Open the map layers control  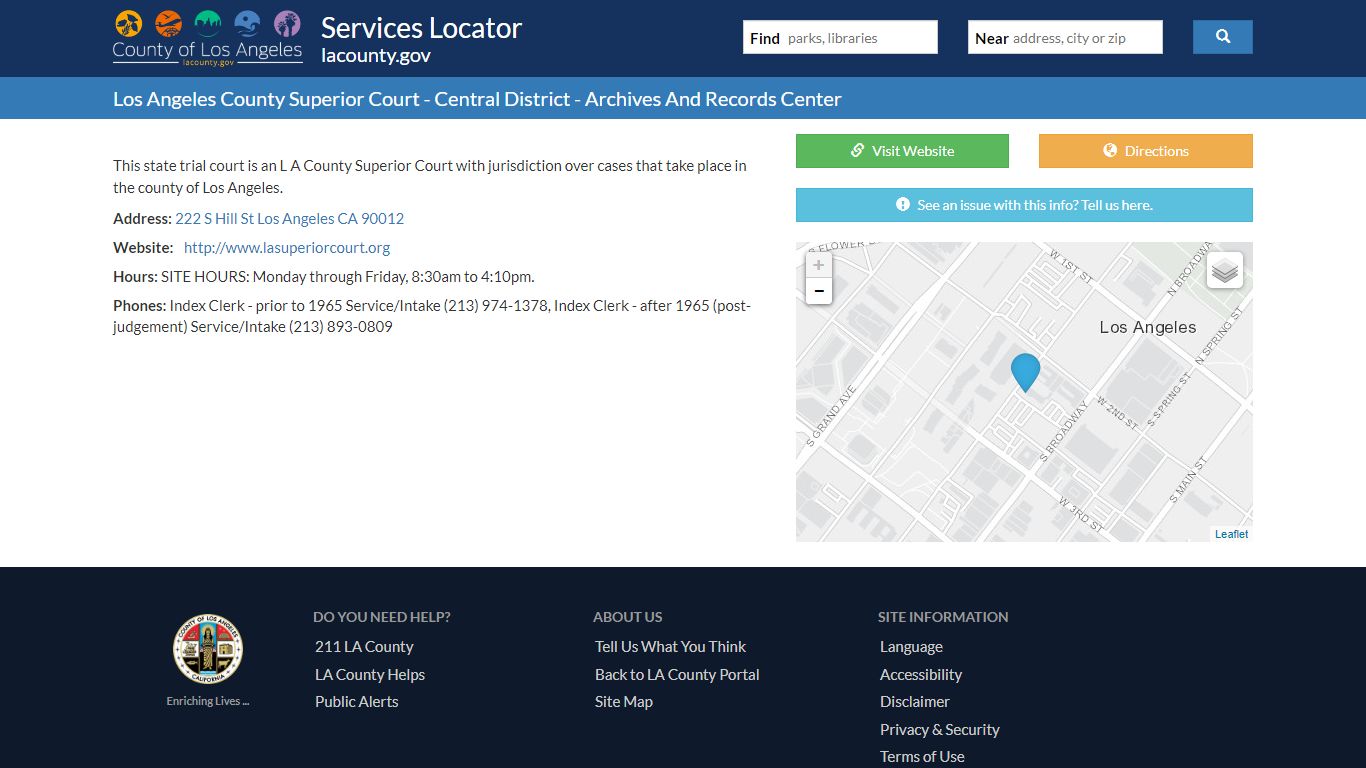(1225, 270)
